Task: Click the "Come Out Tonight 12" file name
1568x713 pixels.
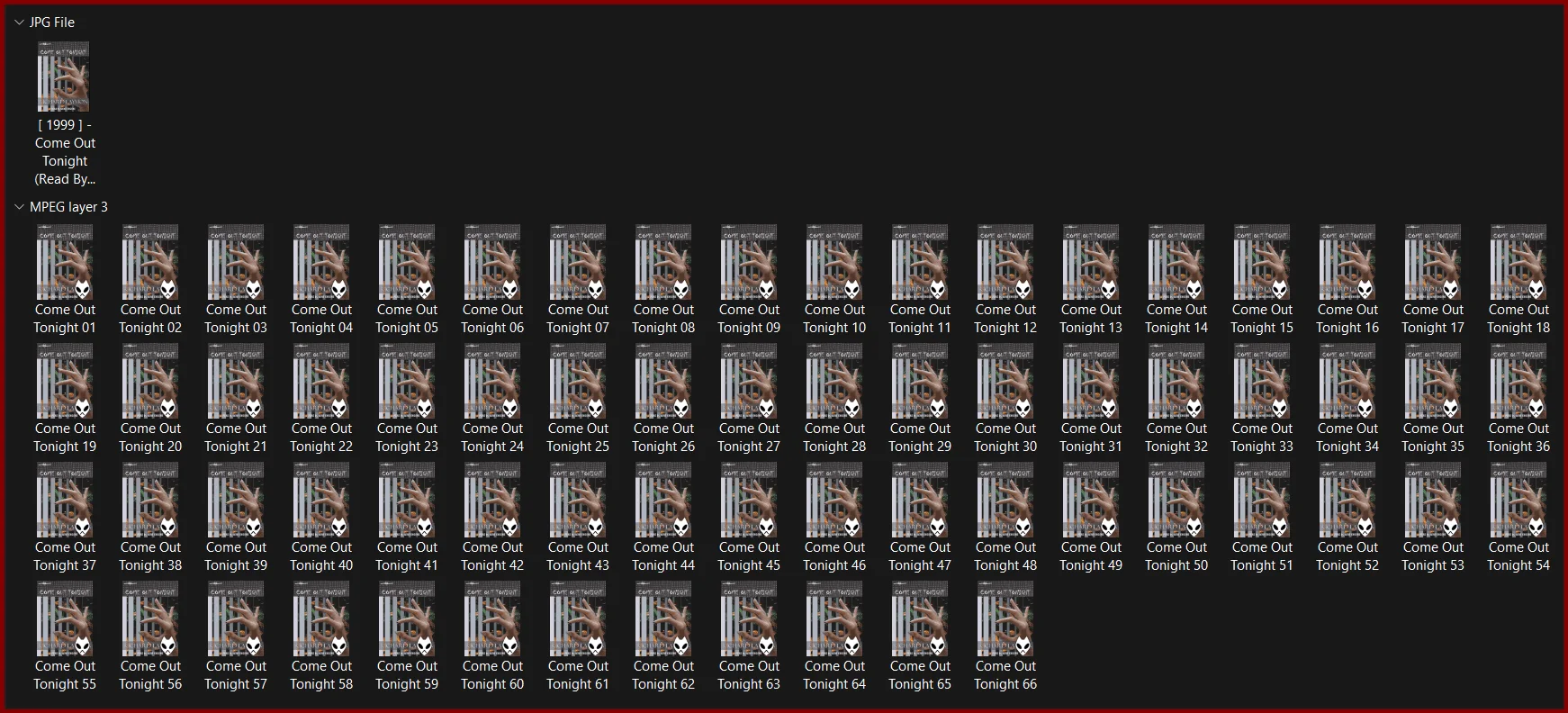Action: click(x=1005, y=319)
